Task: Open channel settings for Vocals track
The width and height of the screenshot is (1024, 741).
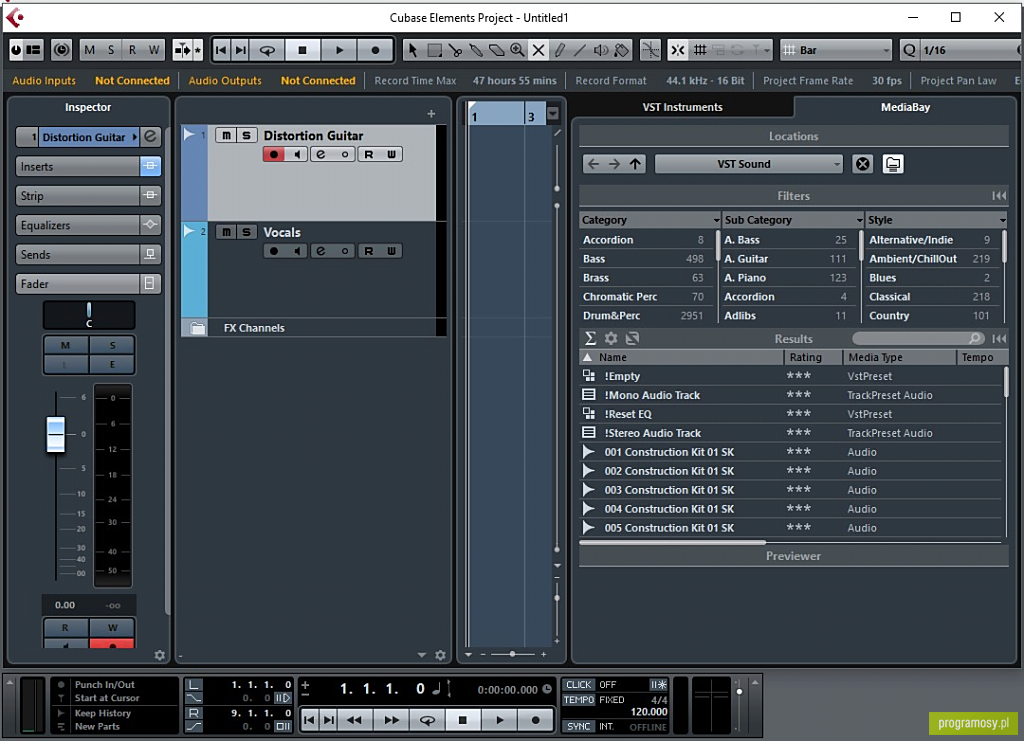Action: (x=321, y=251)
